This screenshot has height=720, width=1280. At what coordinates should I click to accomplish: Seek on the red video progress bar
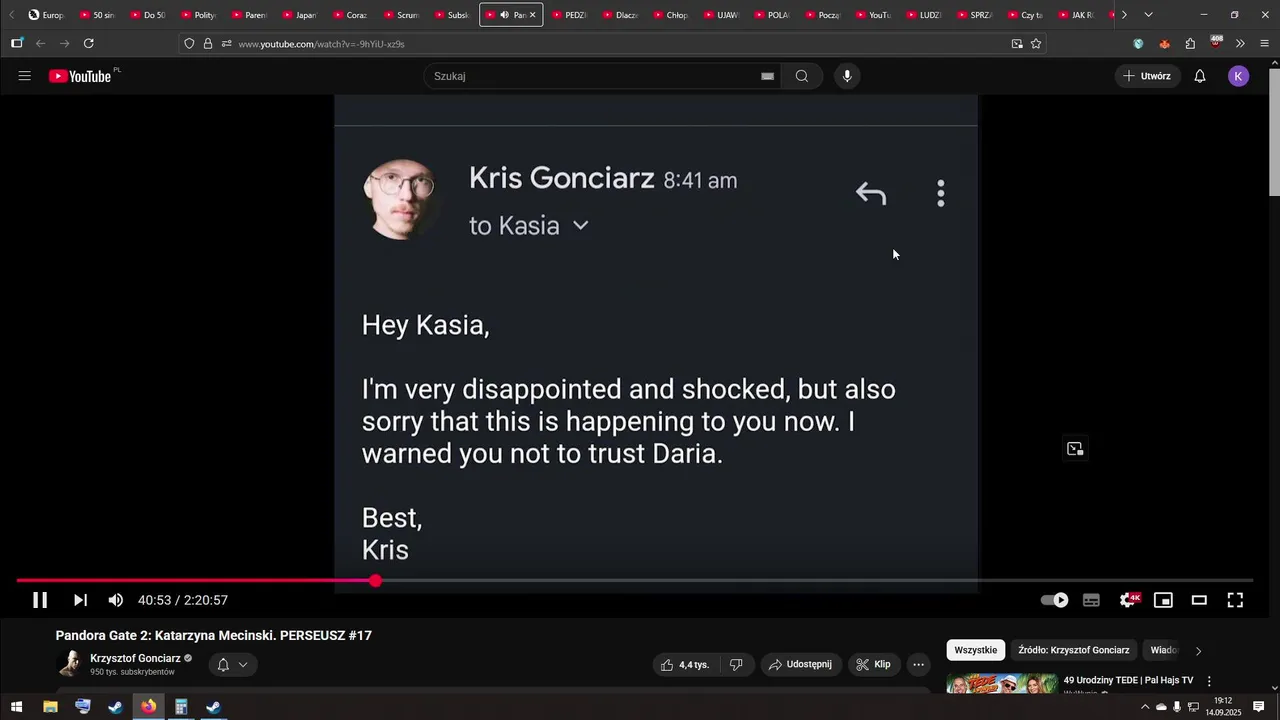pos(634,581)
